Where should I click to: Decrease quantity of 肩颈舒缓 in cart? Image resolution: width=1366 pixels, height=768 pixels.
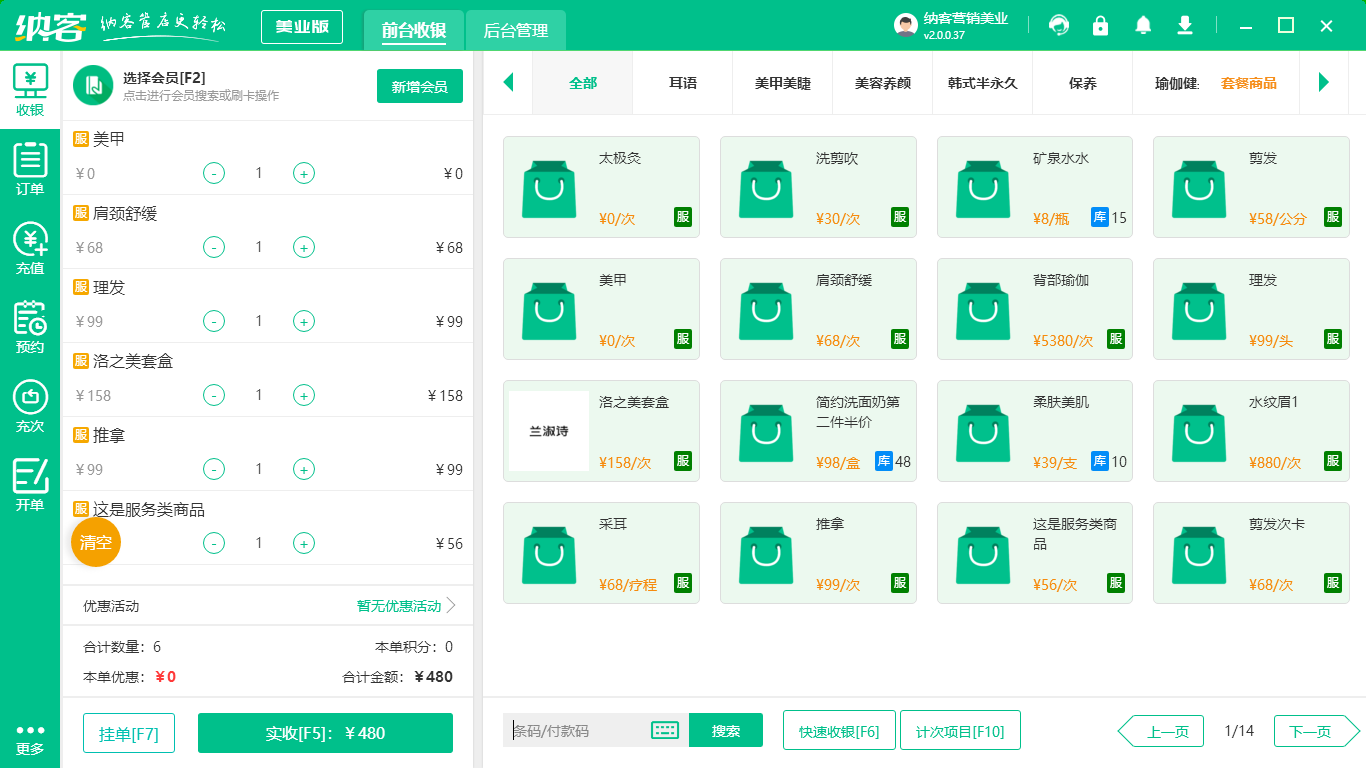214,247
